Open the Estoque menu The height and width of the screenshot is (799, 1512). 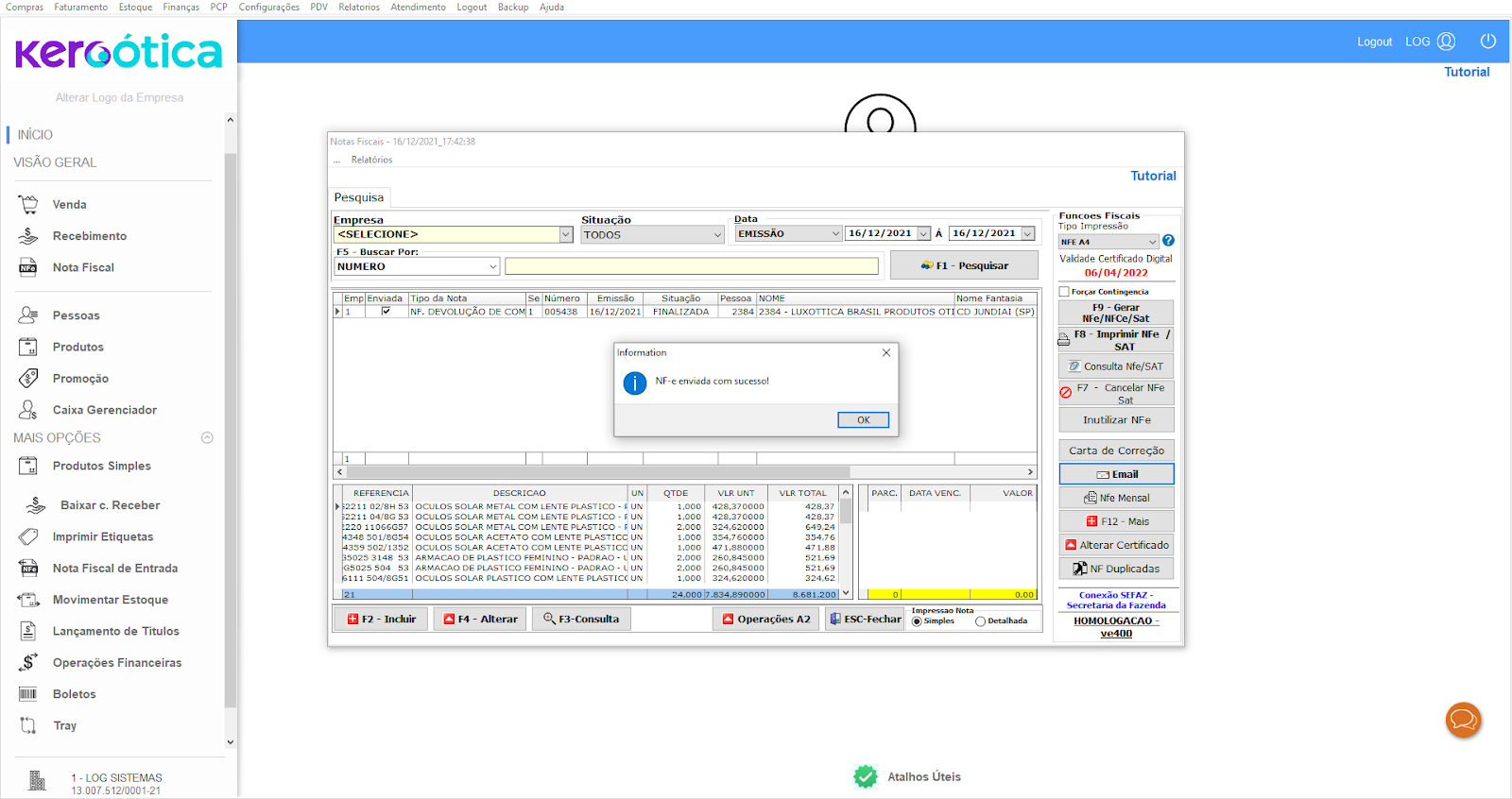pos(135,7)
